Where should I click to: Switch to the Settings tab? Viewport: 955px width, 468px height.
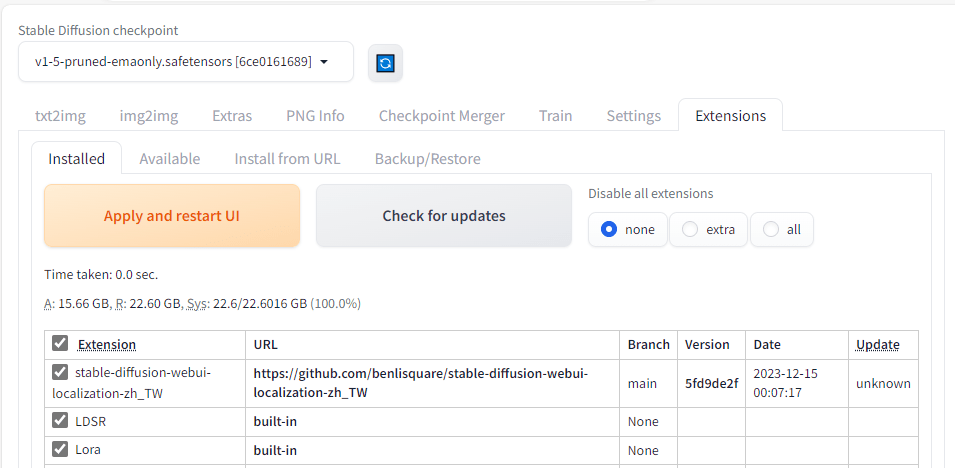point(633,116)
